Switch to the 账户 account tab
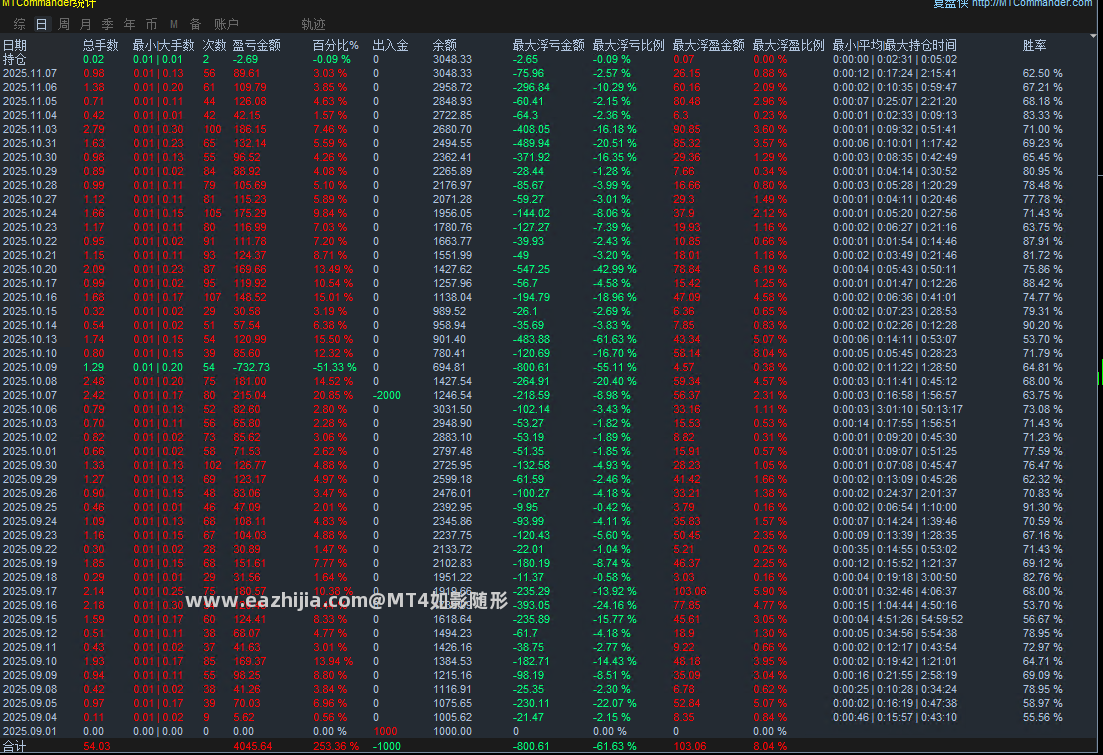The width and height of the screenshot is (1103, 755). point(227,25)
